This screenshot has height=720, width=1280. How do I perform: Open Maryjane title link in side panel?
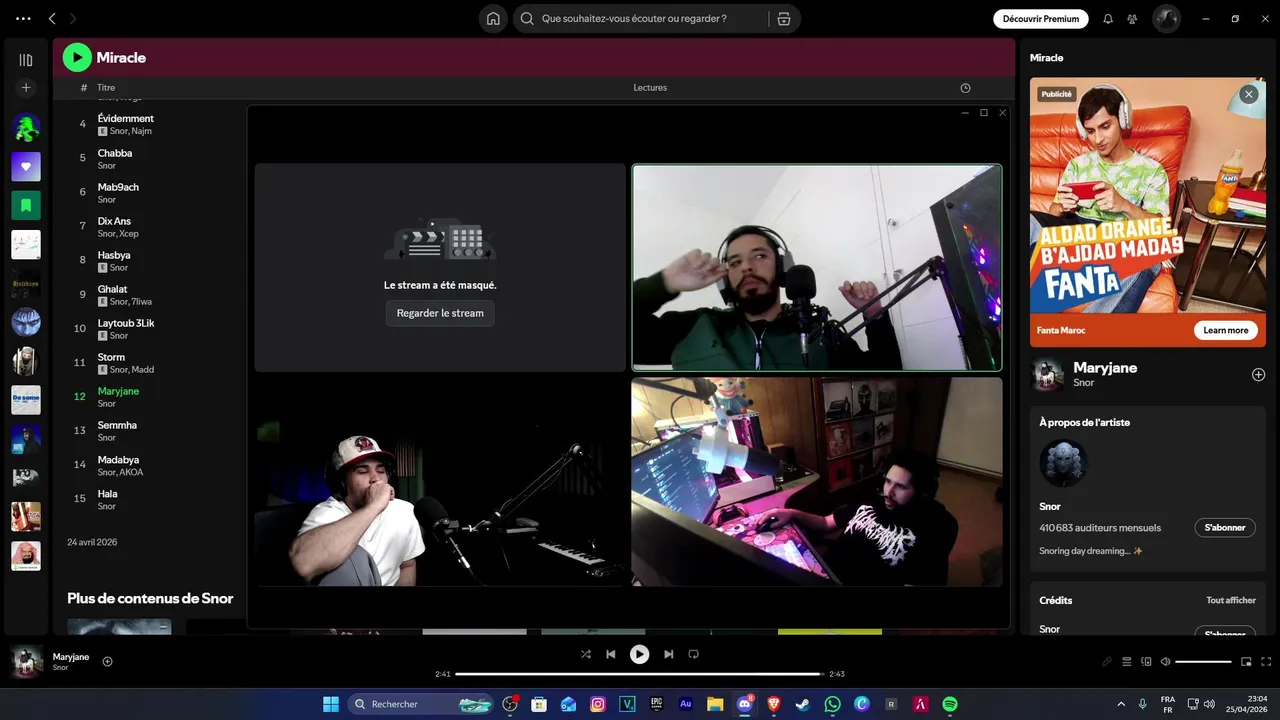(1105, 367)
